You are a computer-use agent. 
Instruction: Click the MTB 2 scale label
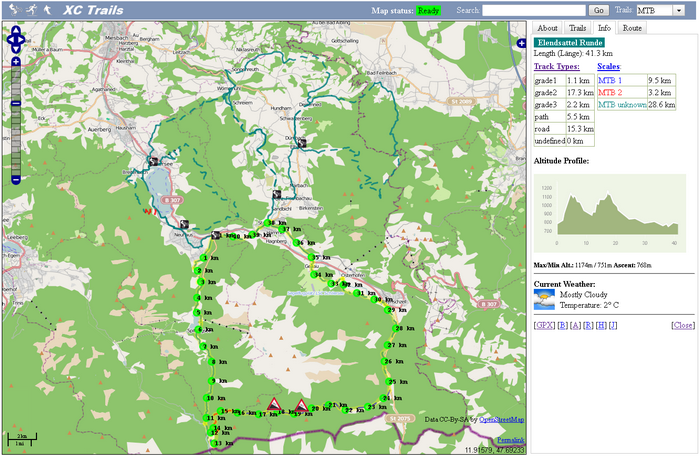coord(610,92)
